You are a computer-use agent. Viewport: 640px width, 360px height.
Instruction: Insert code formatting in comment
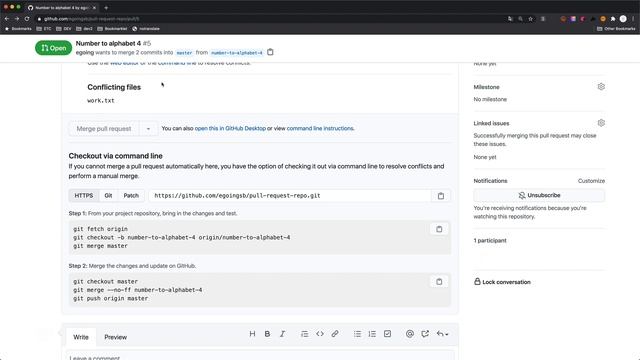coord(320,334)
